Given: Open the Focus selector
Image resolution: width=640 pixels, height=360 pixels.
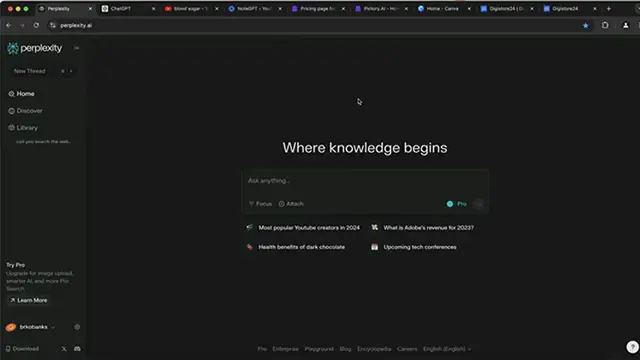Looking at the screenshot, I should (x=260, y=204).
